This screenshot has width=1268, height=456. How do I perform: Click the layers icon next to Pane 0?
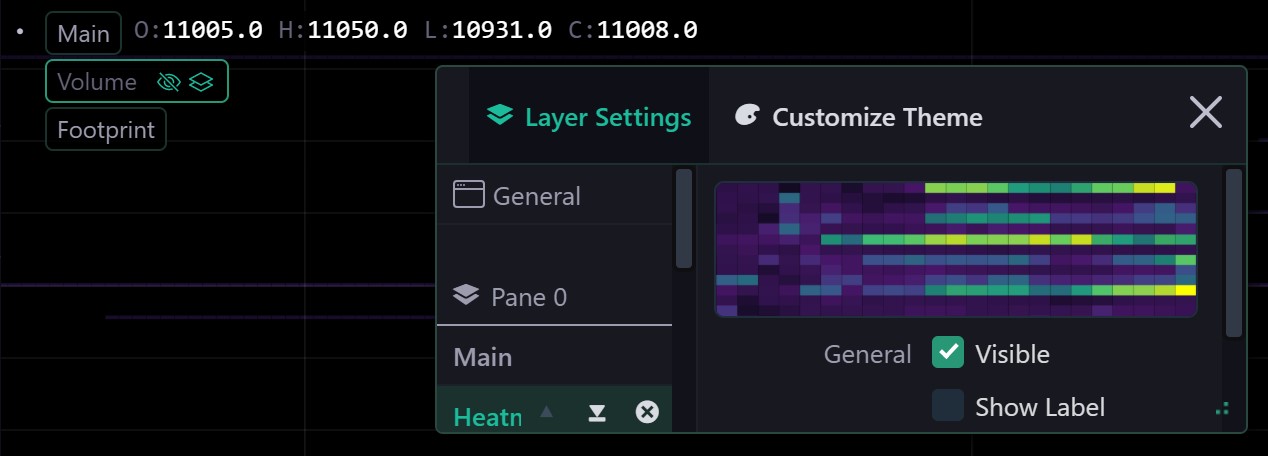pos(466,295)
